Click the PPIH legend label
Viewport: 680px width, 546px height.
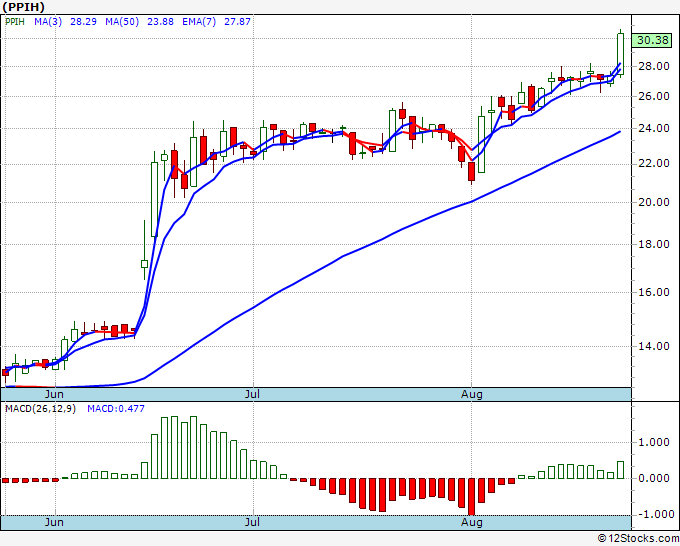click(15, 22)
